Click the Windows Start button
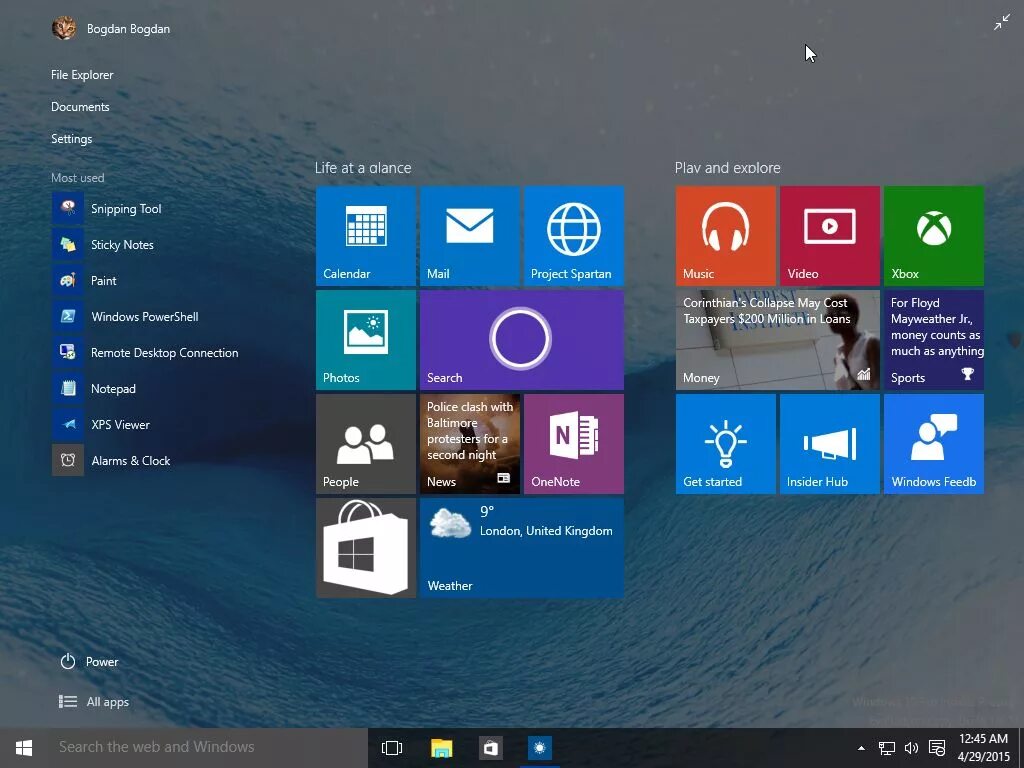 point(24,748)
